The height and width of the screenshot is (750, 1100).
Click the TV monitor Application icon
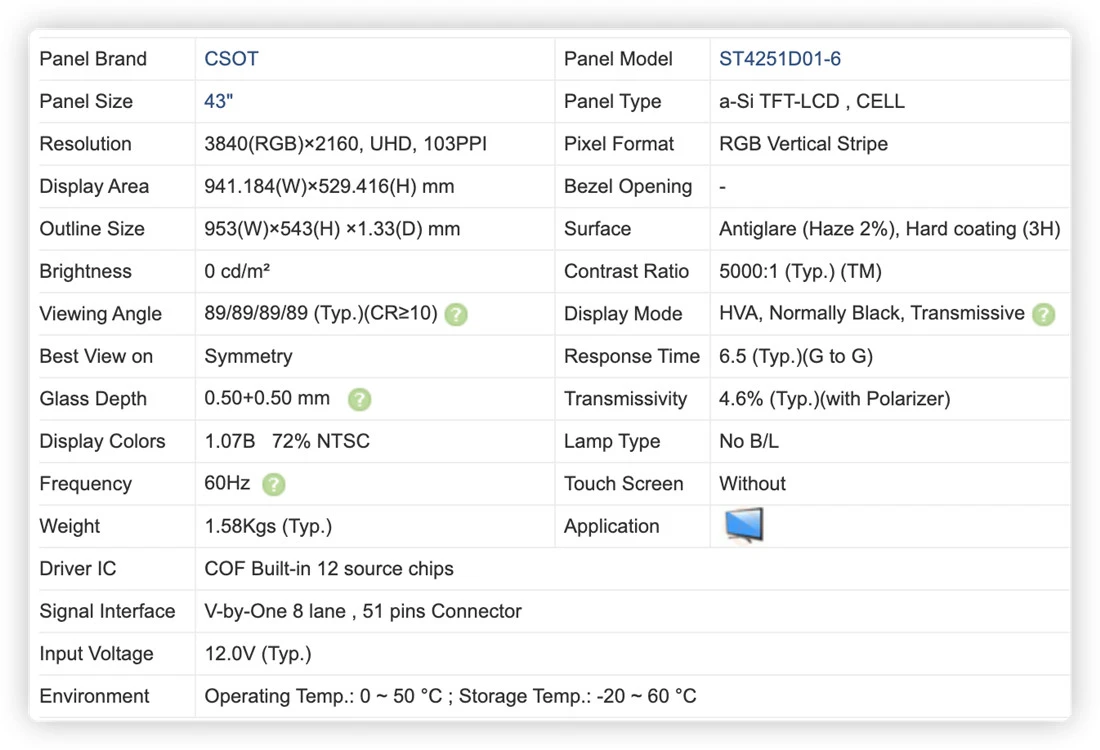click(744, 525)
